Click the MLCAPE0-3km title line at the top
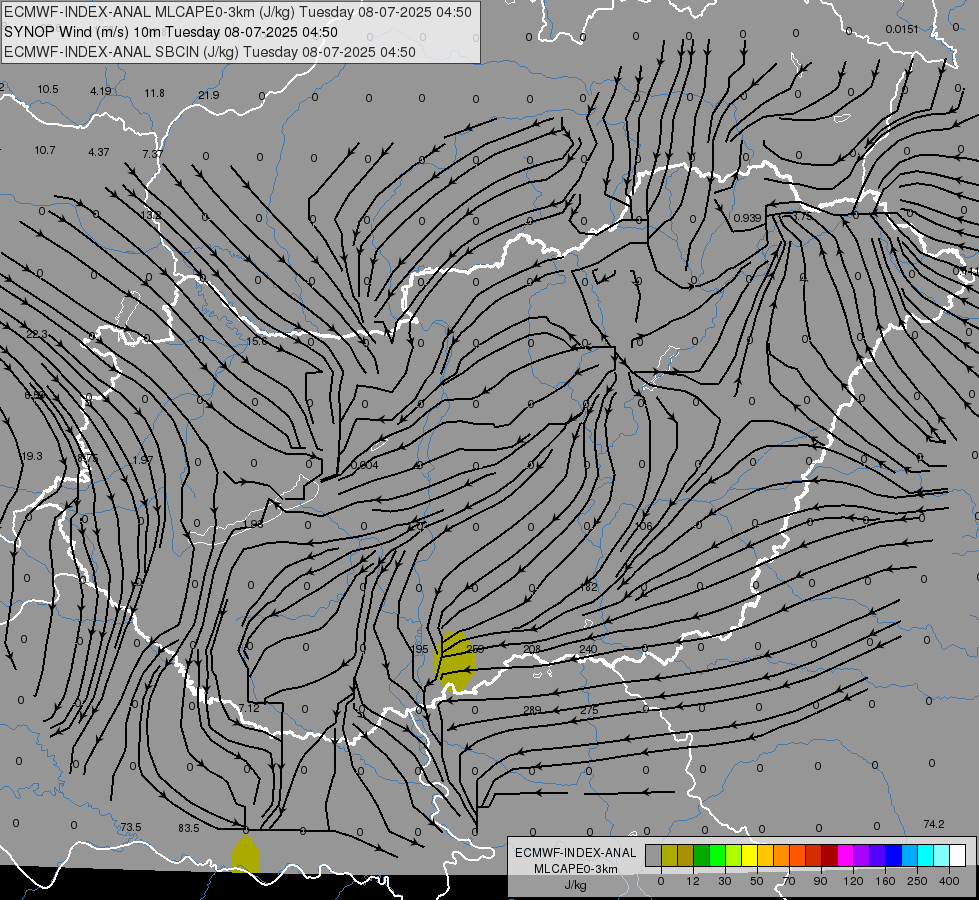This screenshot has height=900, width=979. pyautogui.click(x=238, y=12)
